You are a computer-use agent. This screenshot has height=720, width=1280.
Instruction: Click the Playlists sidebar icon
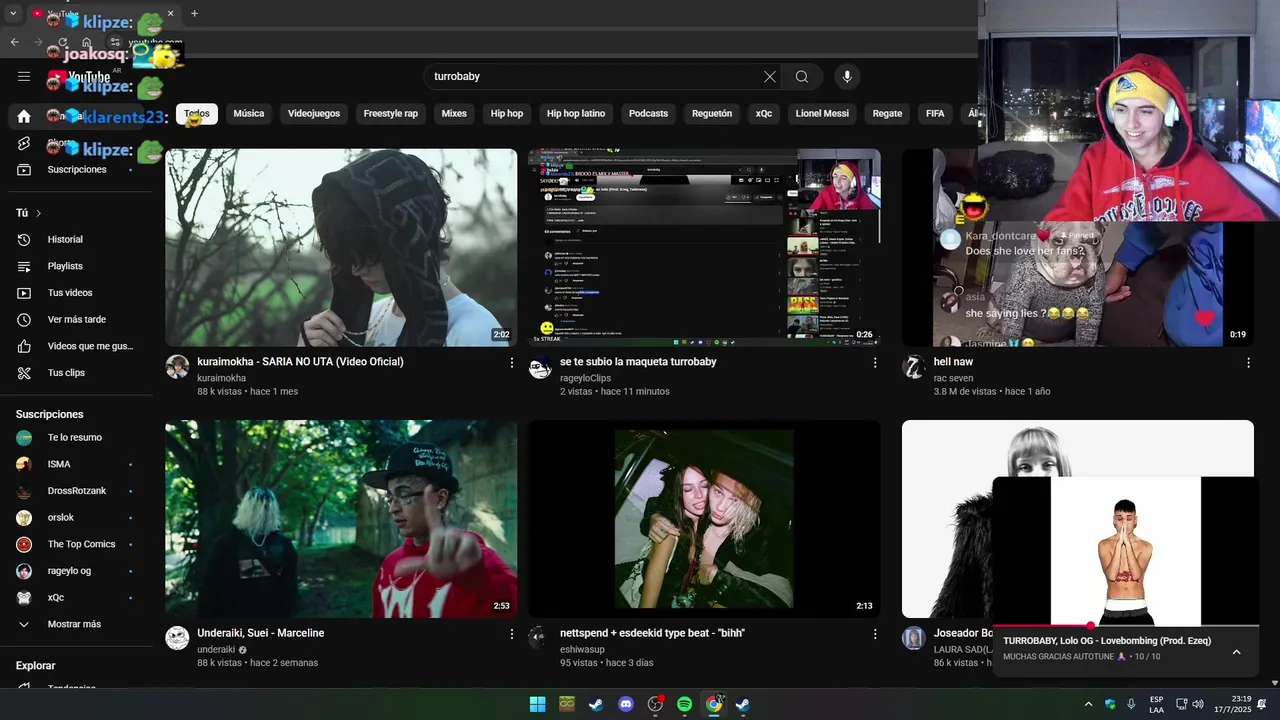[24, 266]
